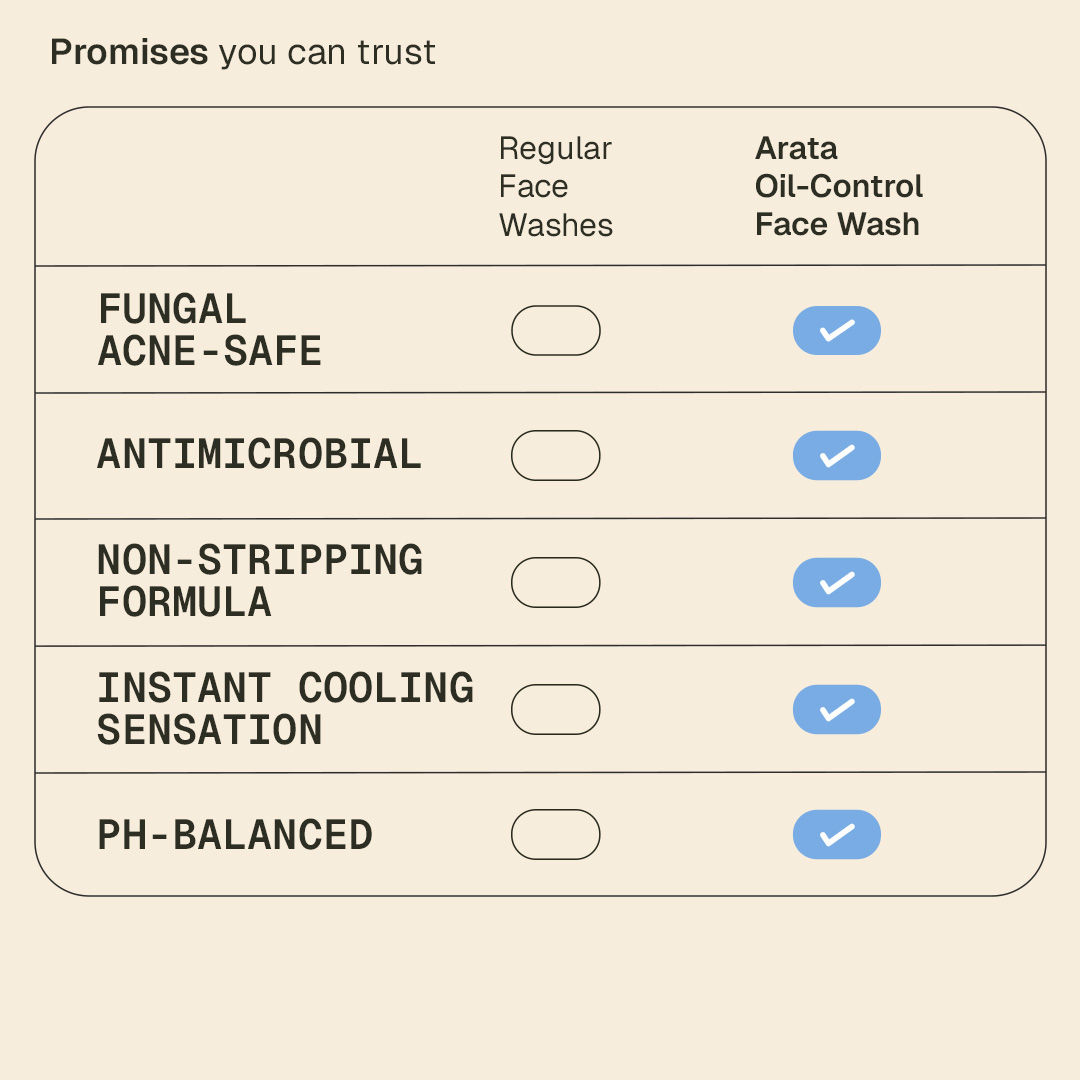The image size is (1080, 1080).
Task: Click the ANTIMICROBIAL label
Action: click(259, 455)
